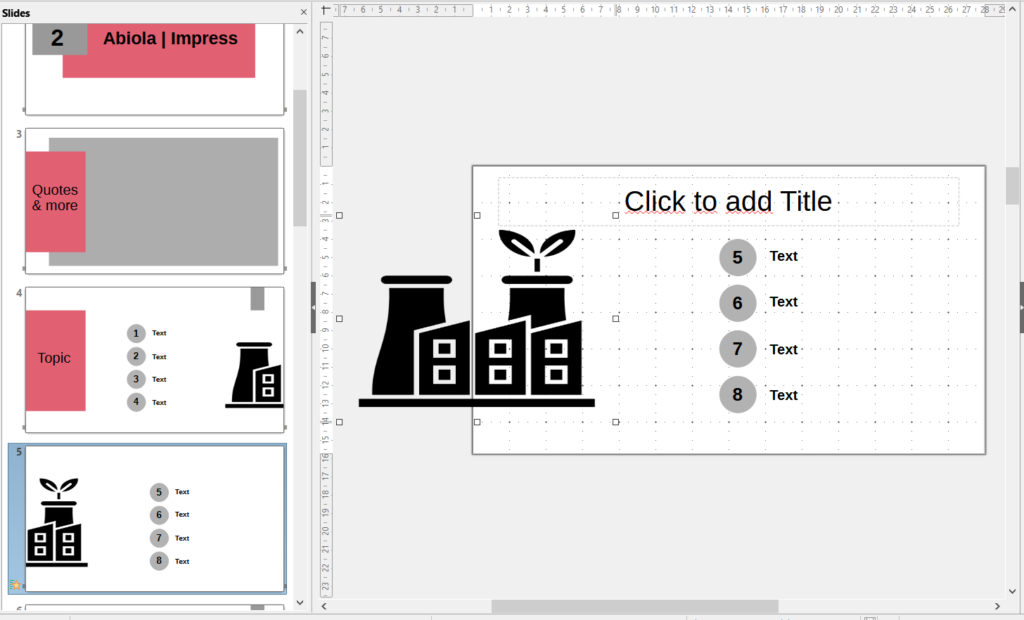Click the horizontal scrollbar right arrow
Viewport: 1024px width, 620px height.
pos(998,606)
